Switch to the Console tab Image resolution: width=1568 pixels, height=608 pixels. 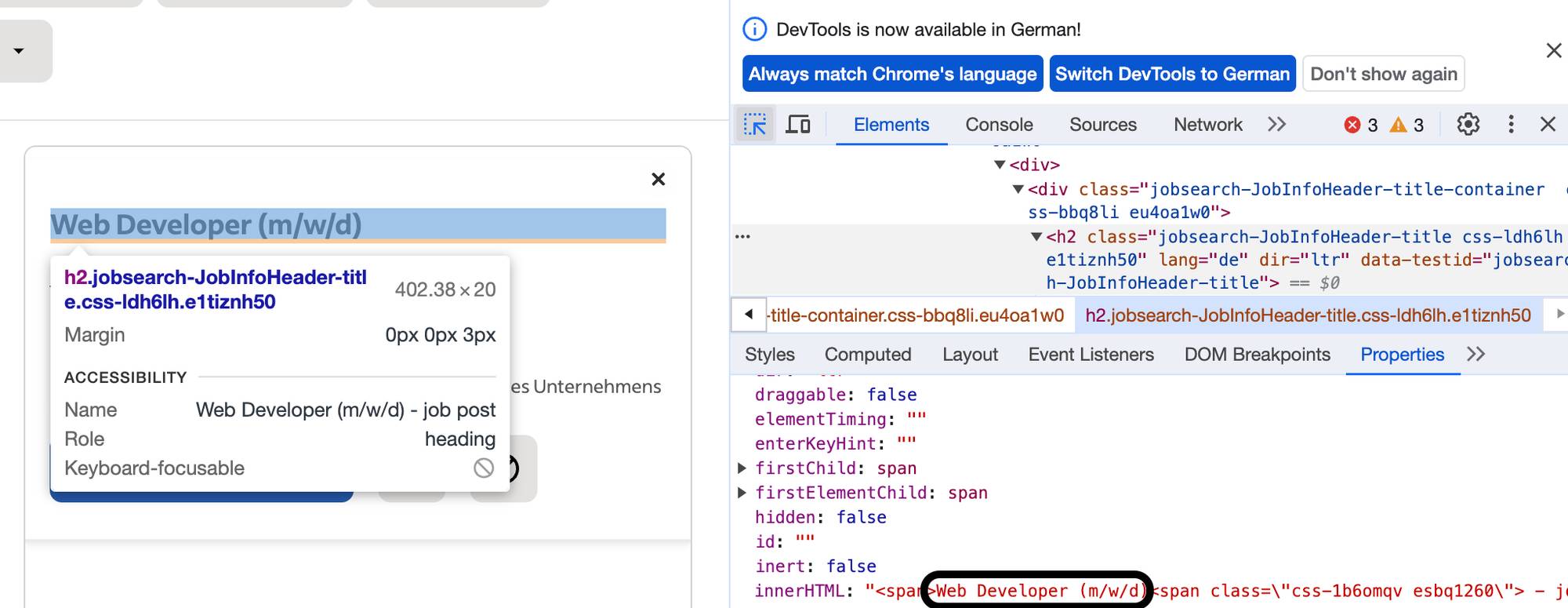pos(999,125)
